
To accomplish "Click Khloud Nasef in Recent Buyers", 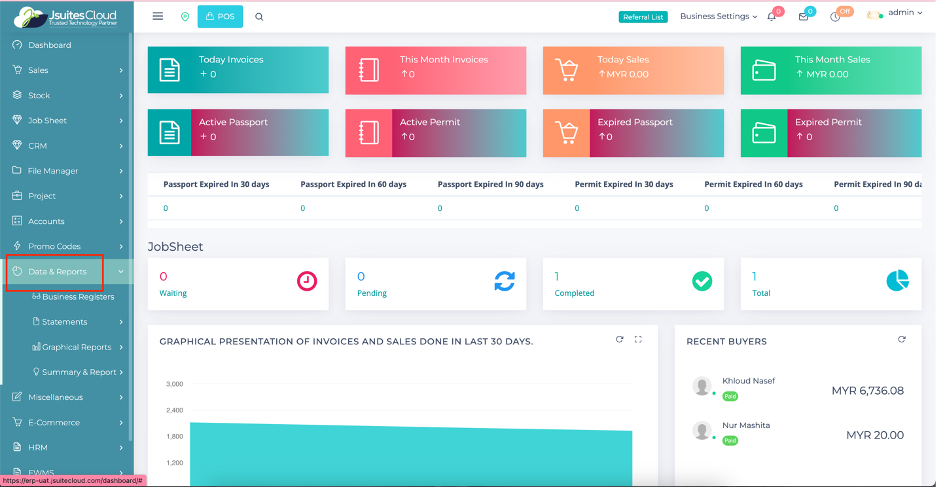I will 748,381.
